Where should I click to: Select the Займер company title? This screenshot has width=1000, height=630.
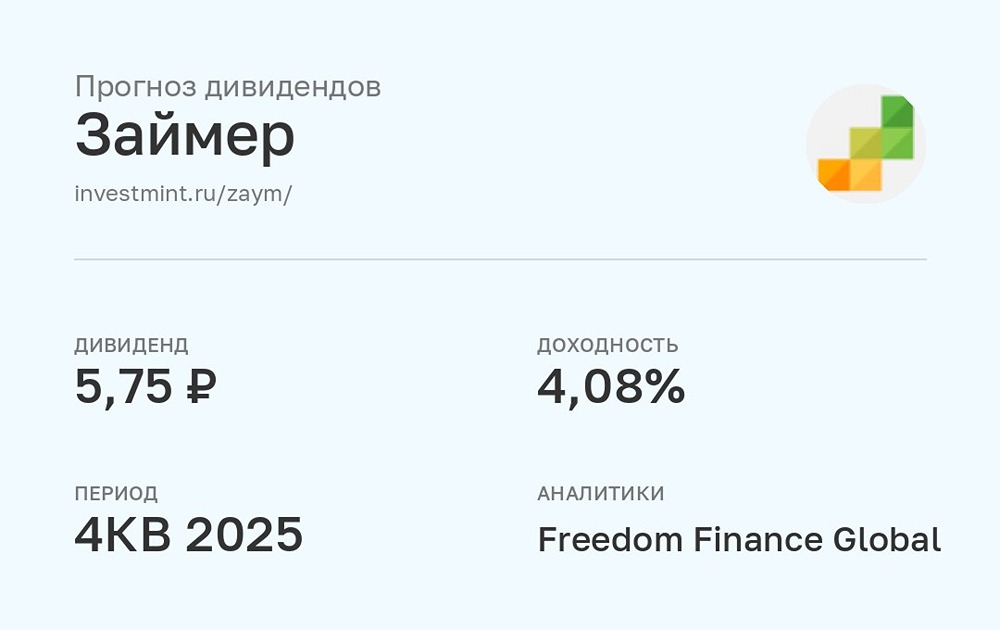click(x=185, y=138)
